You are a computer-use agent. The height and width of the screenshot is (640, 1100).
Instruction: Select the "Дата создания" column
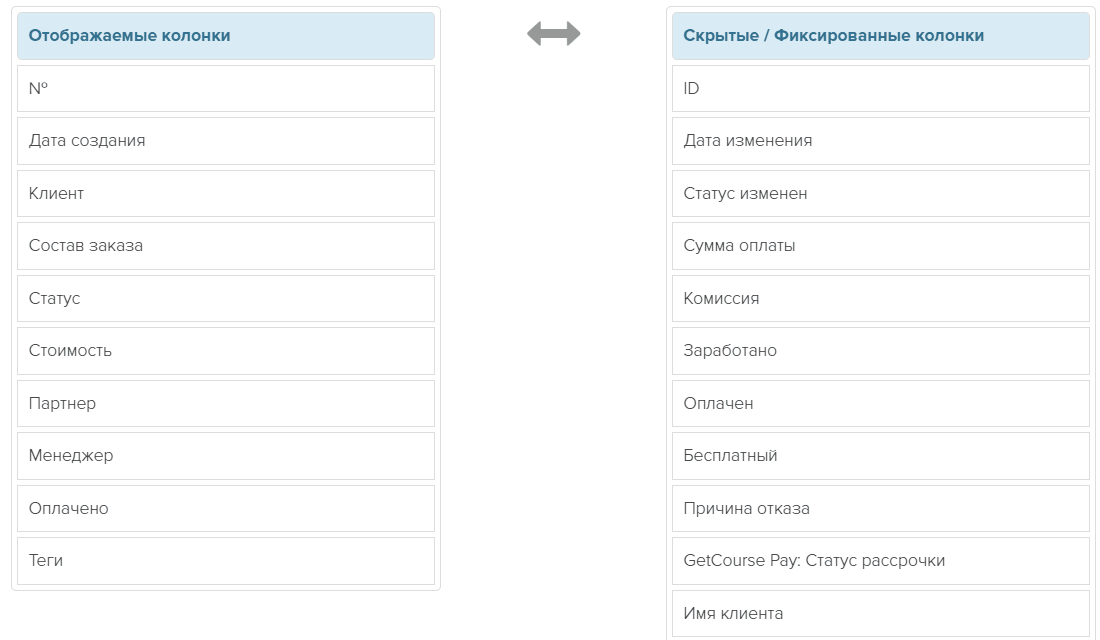tap(225, 140)
